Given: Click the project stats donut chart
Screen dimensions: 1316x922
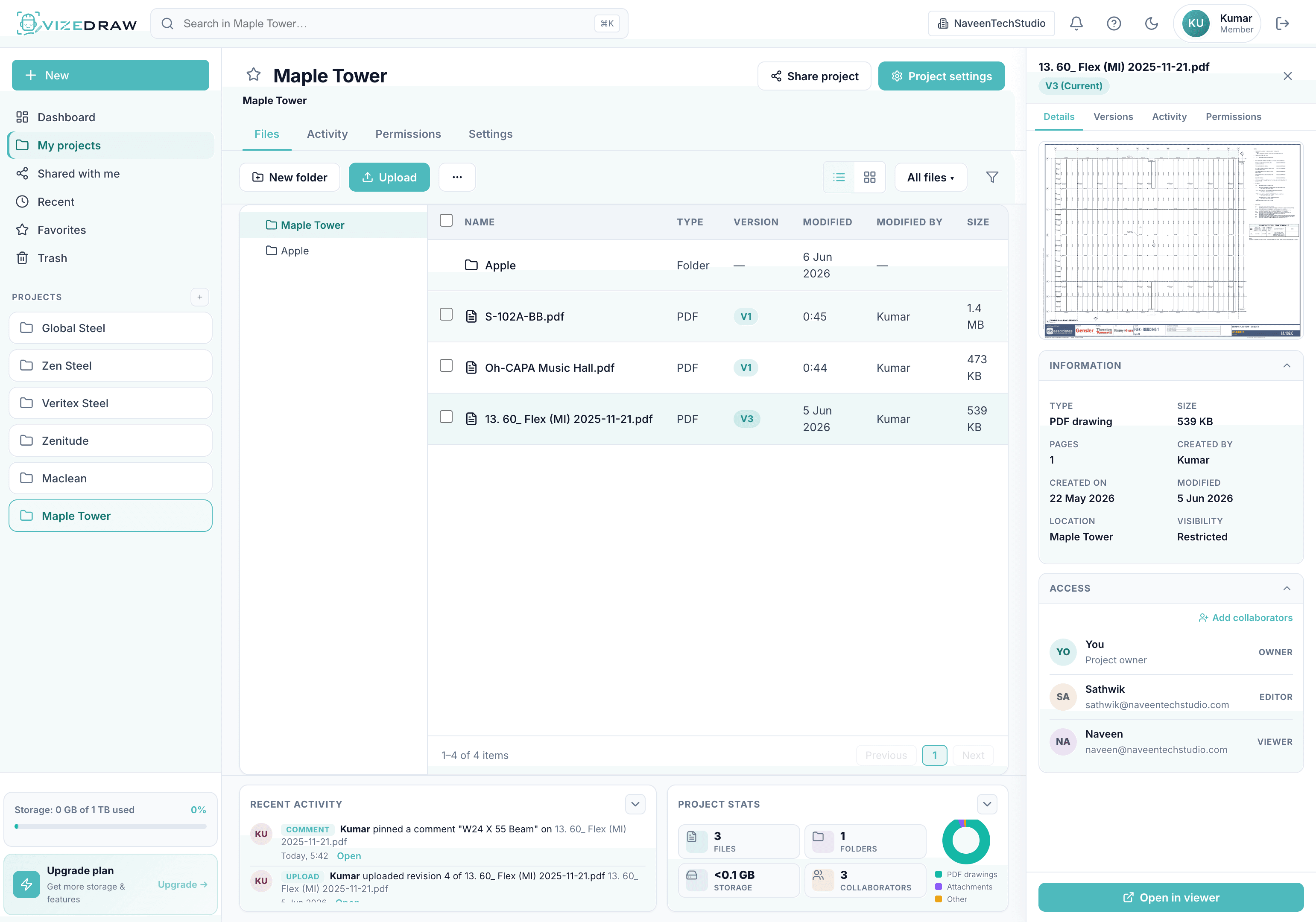Looking at the screenshot, I should 966,841.
